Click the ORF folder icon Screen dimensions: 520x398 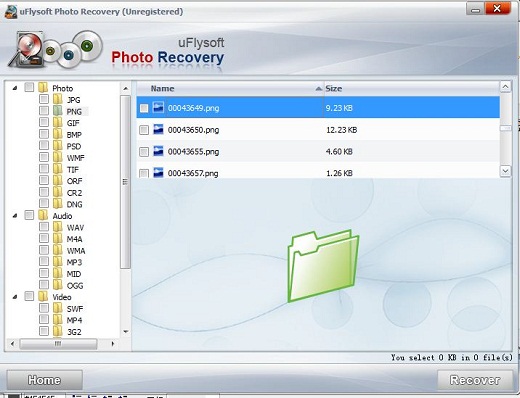(x=58, y=180)
